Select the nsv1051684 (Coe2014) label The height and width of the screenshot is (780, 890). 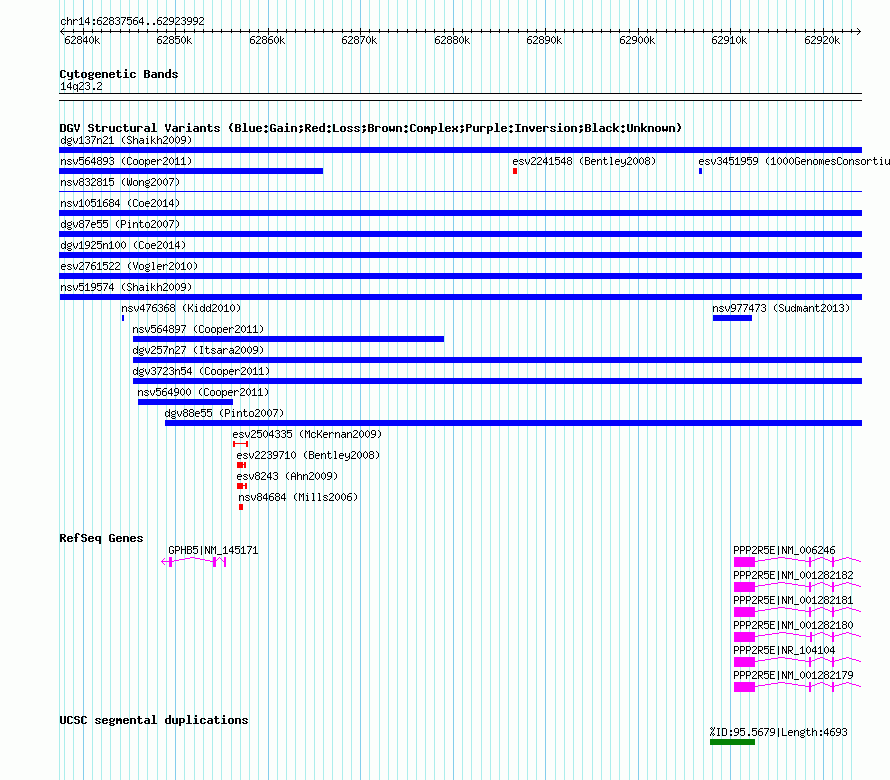tap(120, 203)
